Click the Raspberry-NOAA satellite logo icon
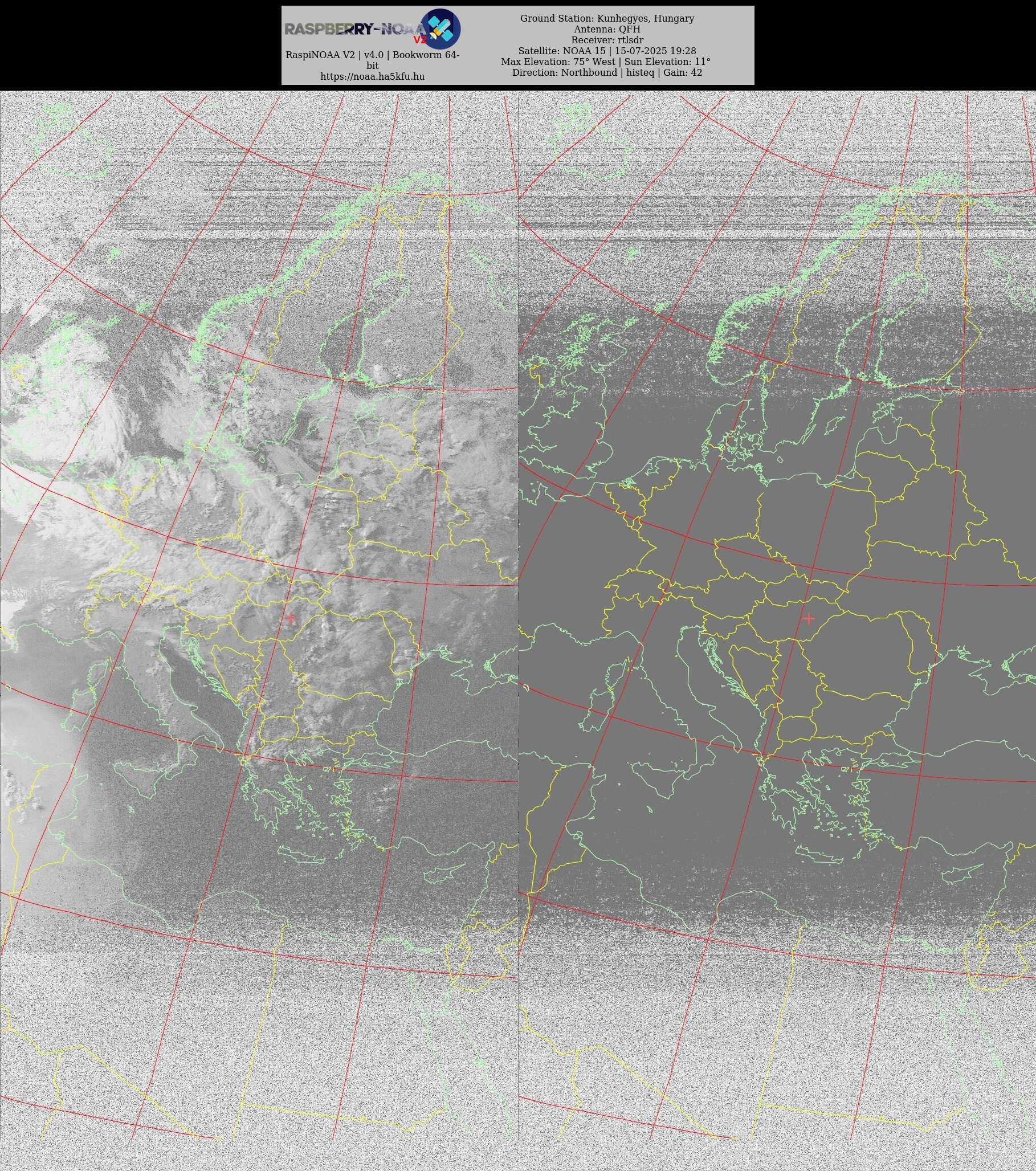Image resolution: width=1036 pixels, height=1171 pixels. (440, 28)
